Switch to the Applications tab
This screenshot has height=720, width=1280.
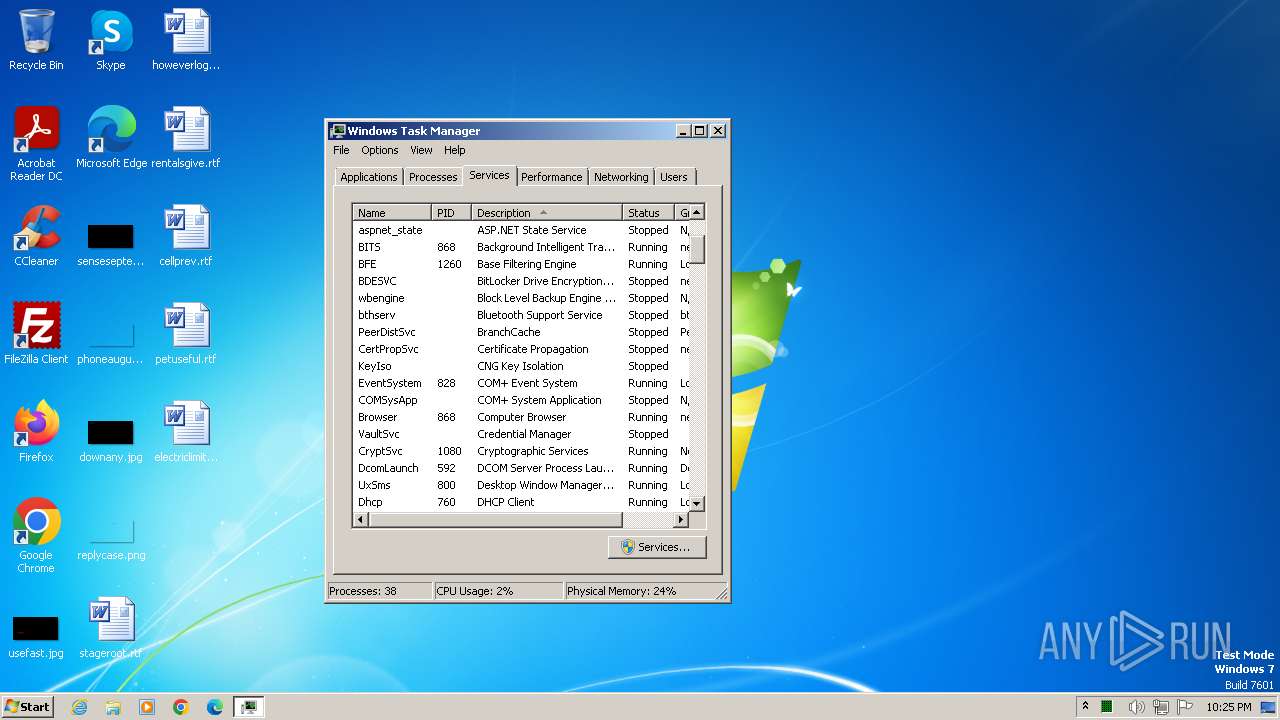[x=369, y=177]
